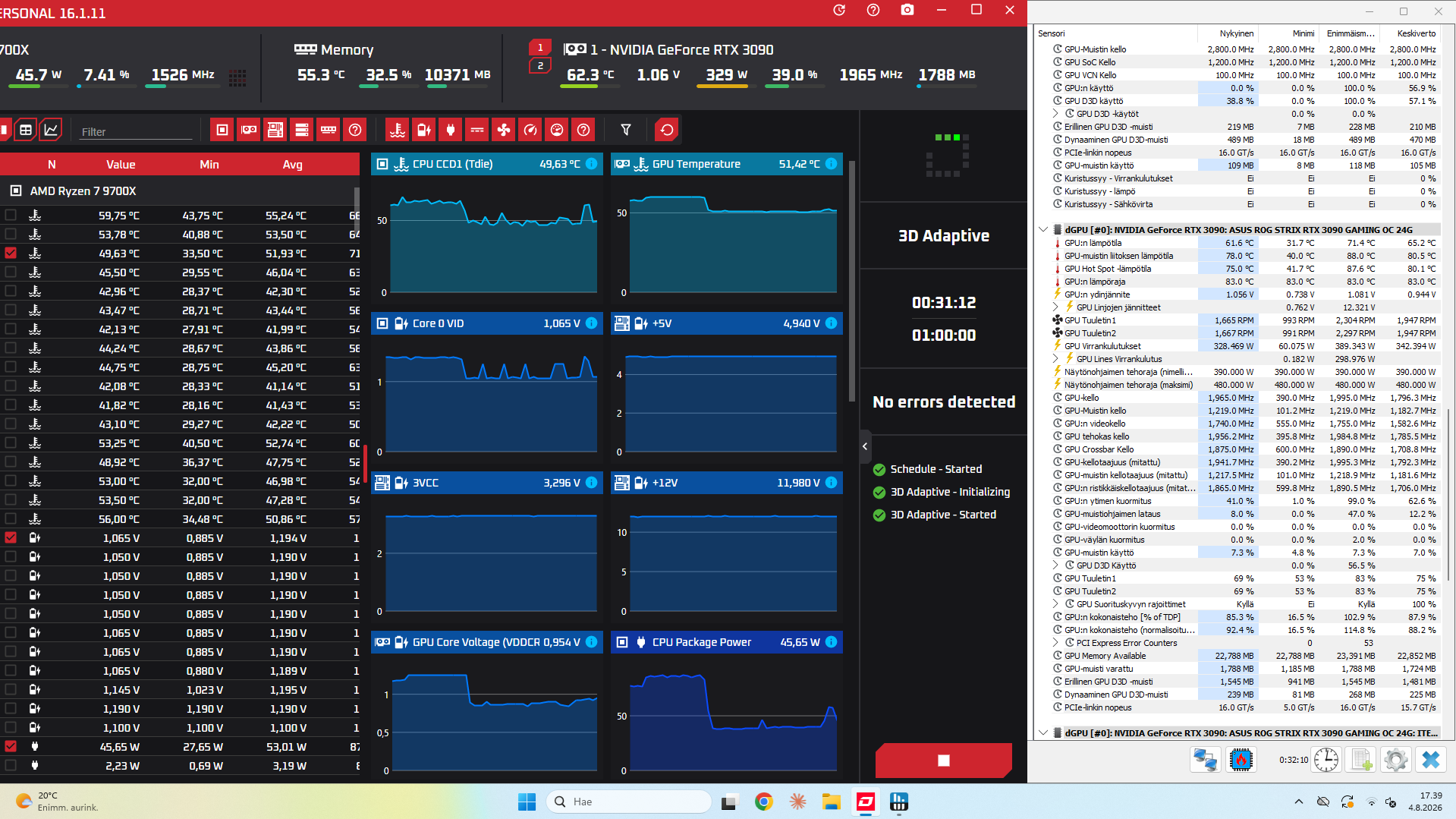Click the sensor Filter text field

point(137,131)
